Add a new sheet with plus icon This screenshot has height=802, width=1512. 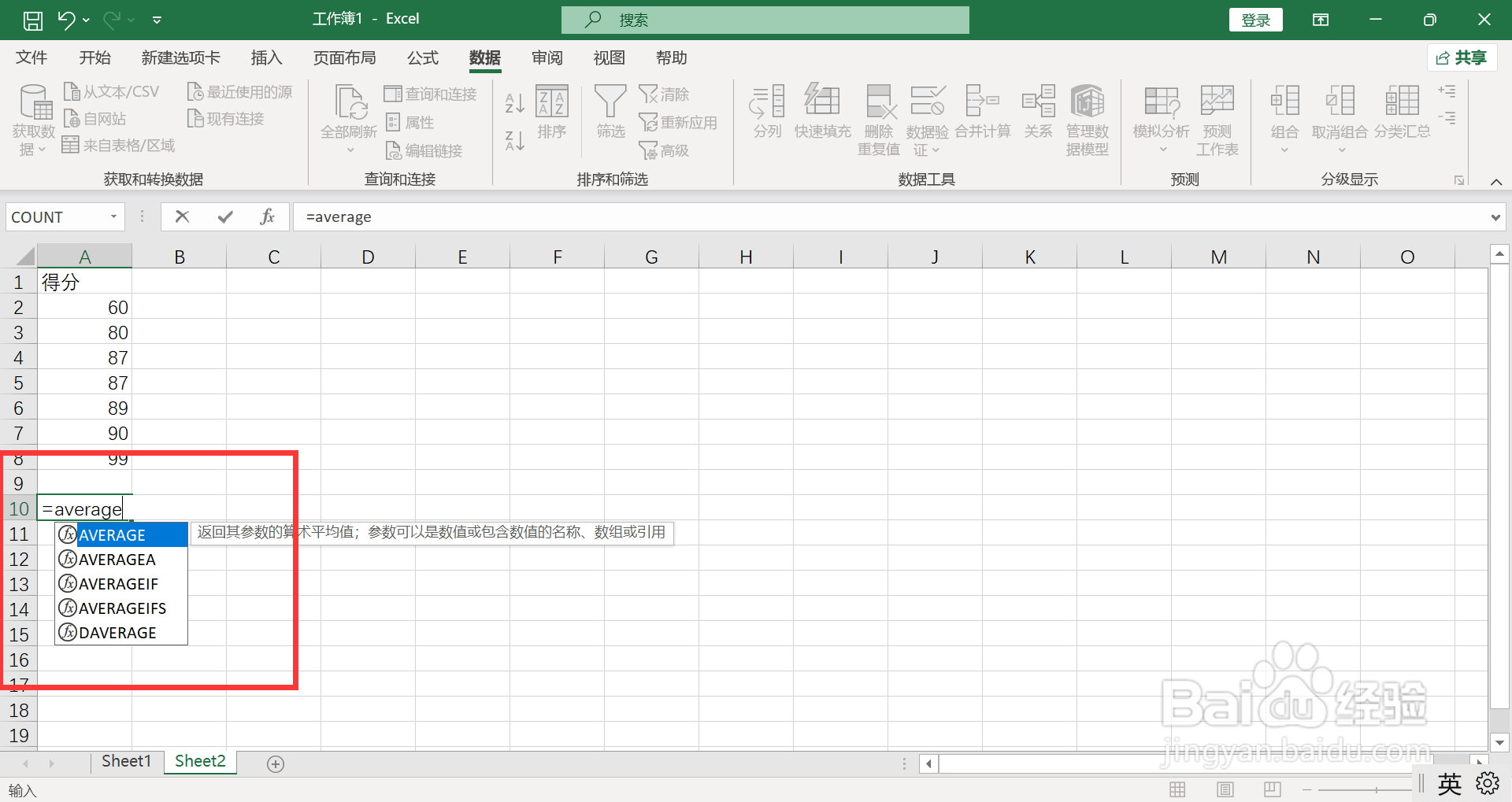(x=276, y=763)
